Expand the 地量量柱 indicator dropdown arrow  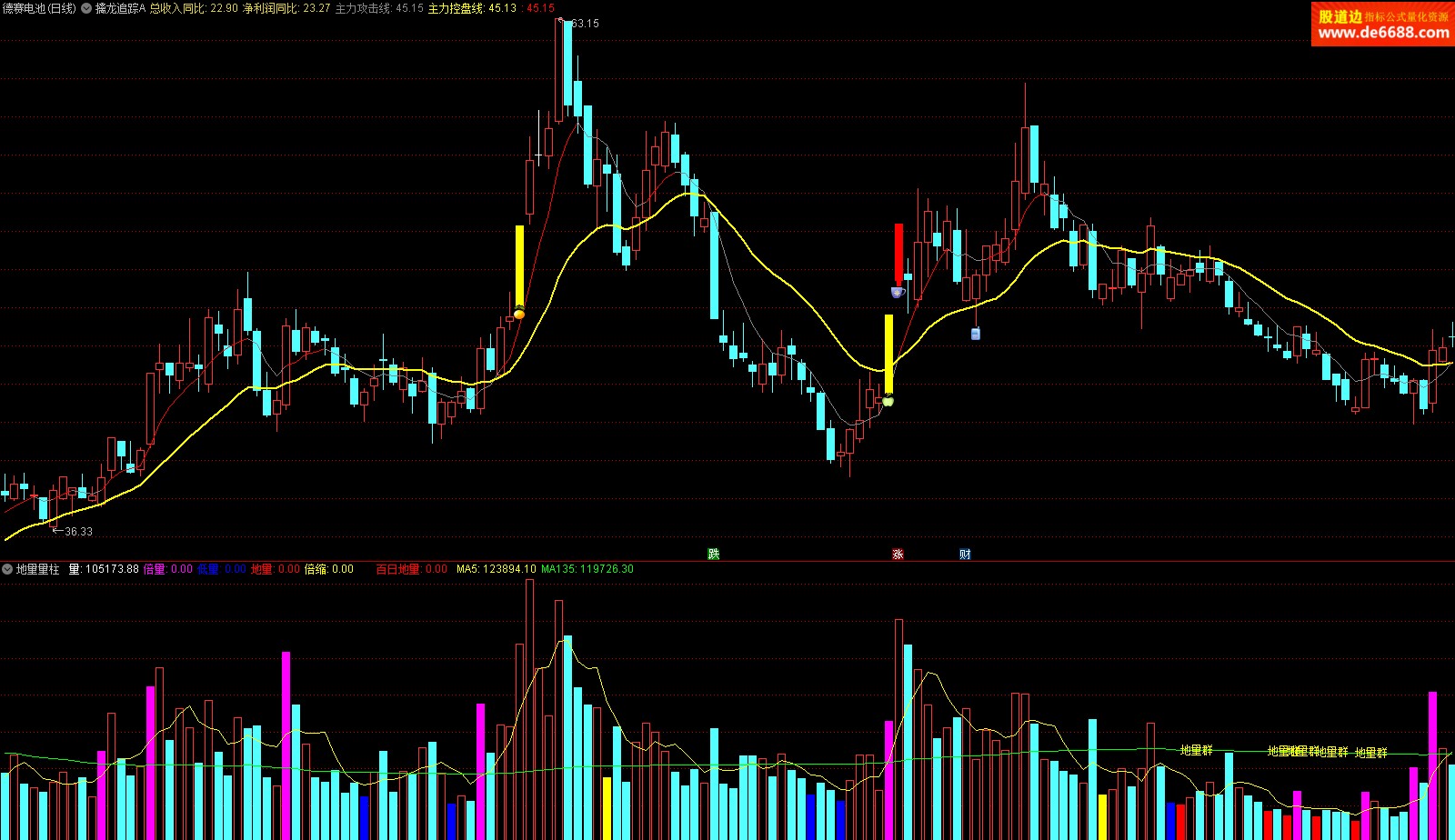click(7, 569)
